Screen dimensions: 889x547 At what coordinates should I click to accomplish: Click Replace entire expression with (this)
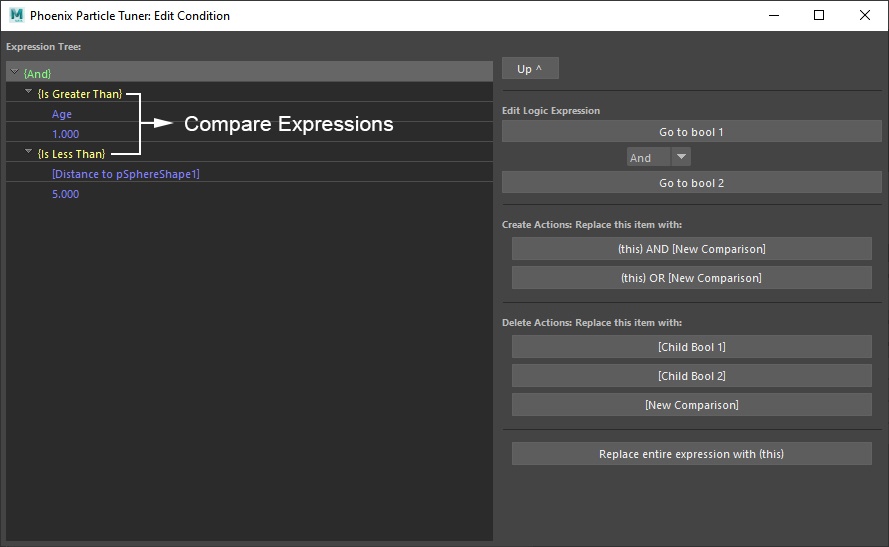tap(692, 453)
